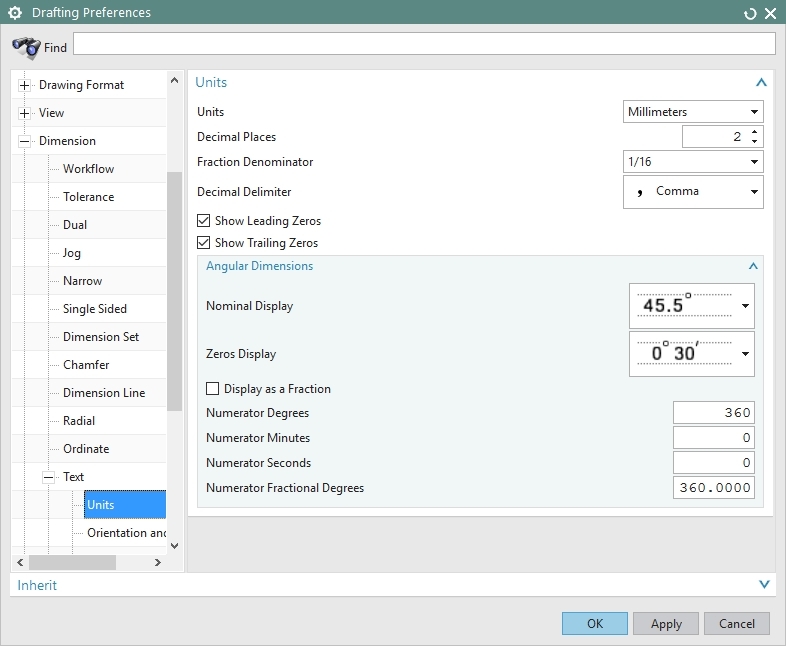Collapse the Units section chevron
This screenshot has width=786, height=646.
(761, 82)
